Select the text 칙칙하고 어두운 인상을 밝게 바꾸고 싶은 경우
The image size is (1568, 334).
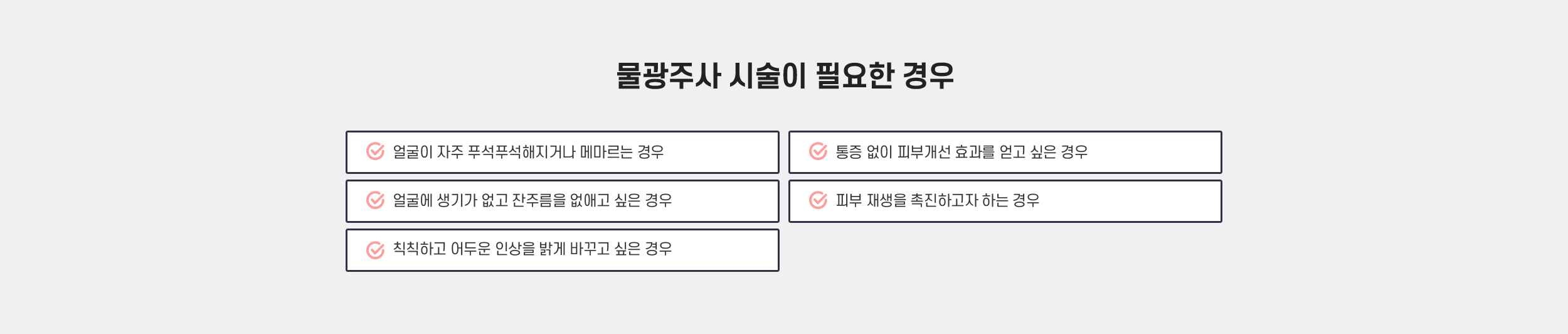532,249
